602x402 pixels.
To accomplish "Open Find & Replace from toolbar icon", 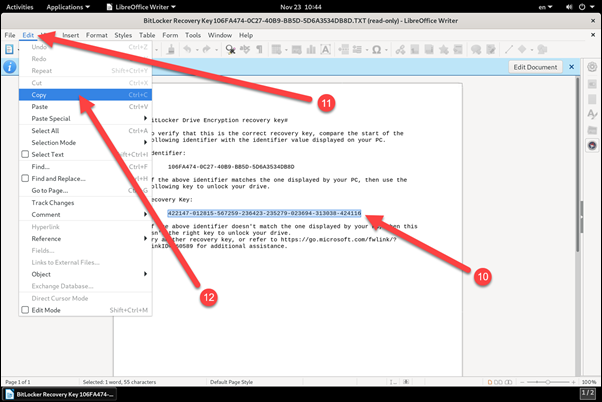I will [230, 50].
